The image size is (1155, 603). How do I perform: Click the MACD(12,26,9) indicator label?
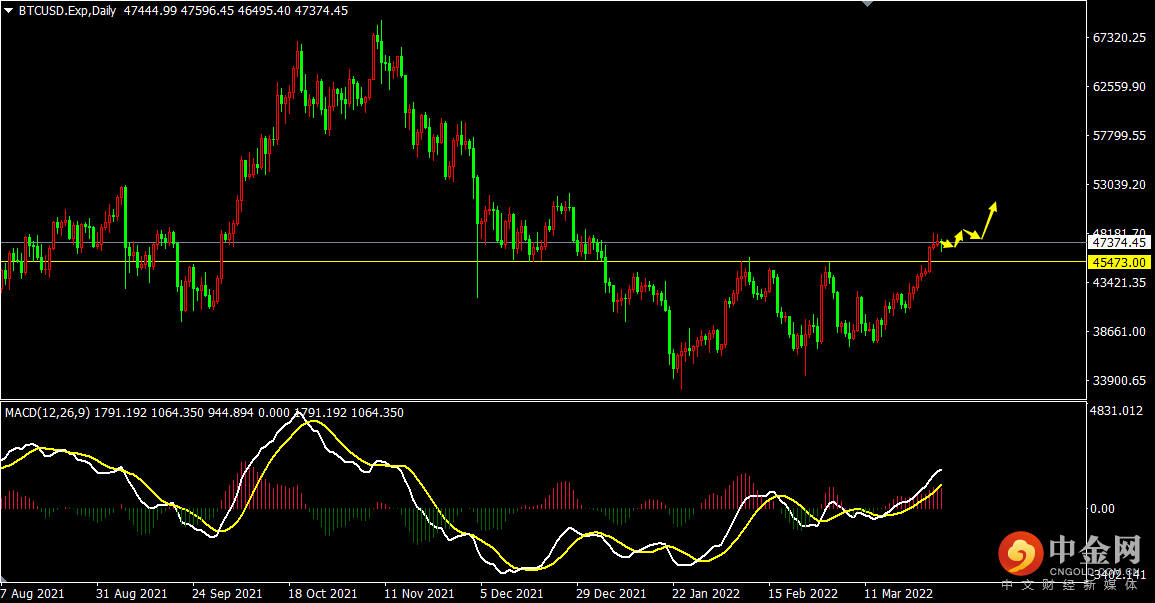[47, 412]
